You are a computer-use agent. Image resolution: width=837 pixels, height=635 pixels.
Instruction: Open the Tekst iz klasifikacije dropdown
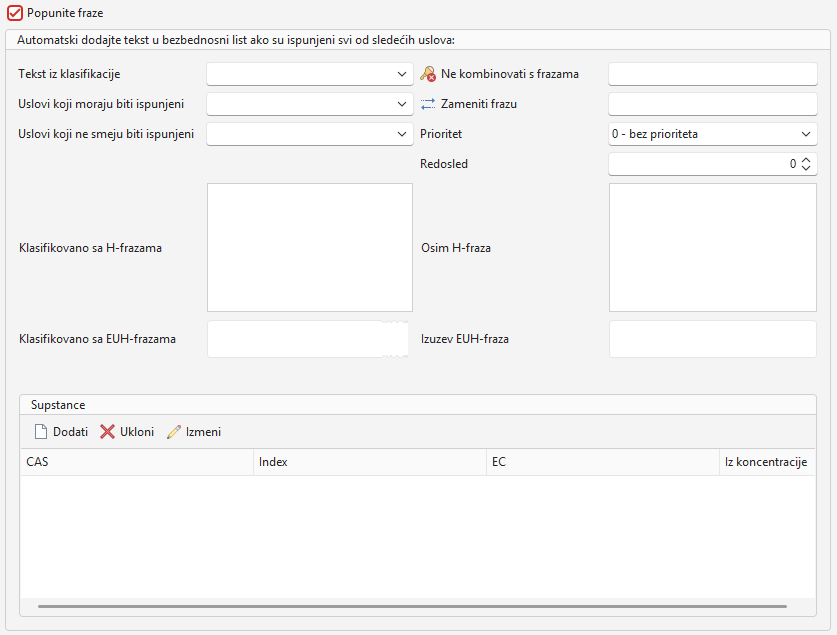point(310,74)
